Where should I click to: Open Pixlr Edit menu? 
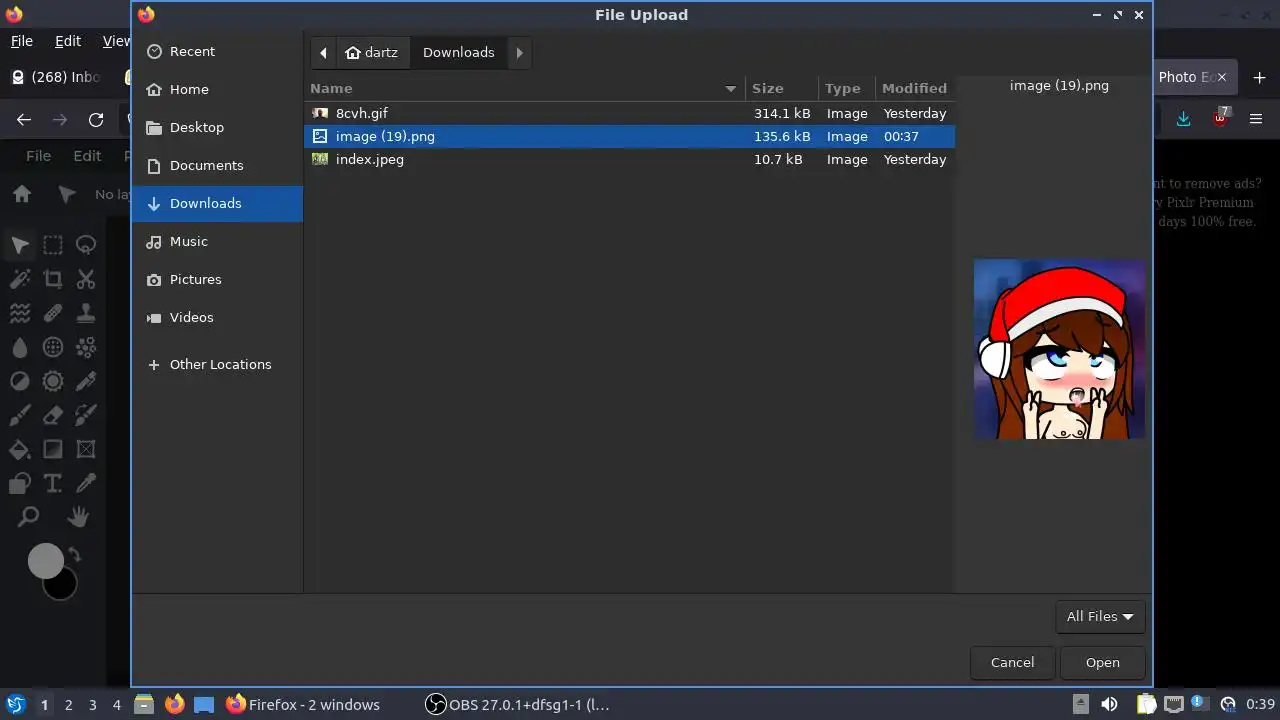click(x=87, y=155)
